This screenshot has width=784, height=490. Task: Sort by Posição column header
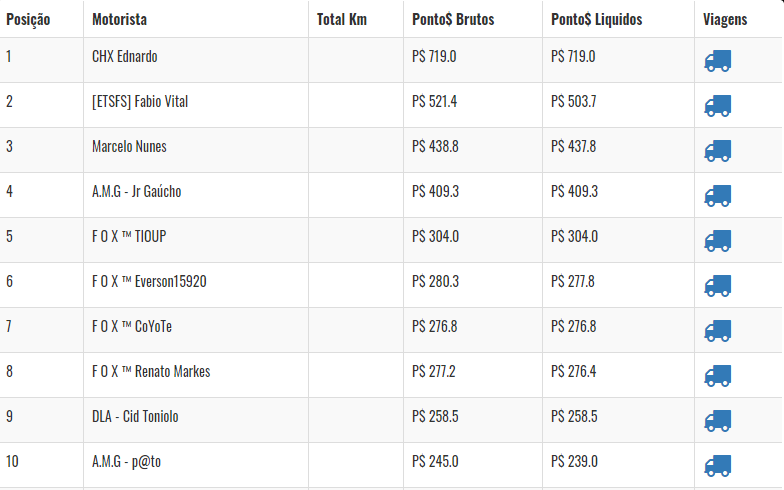[x=28, y=20]
